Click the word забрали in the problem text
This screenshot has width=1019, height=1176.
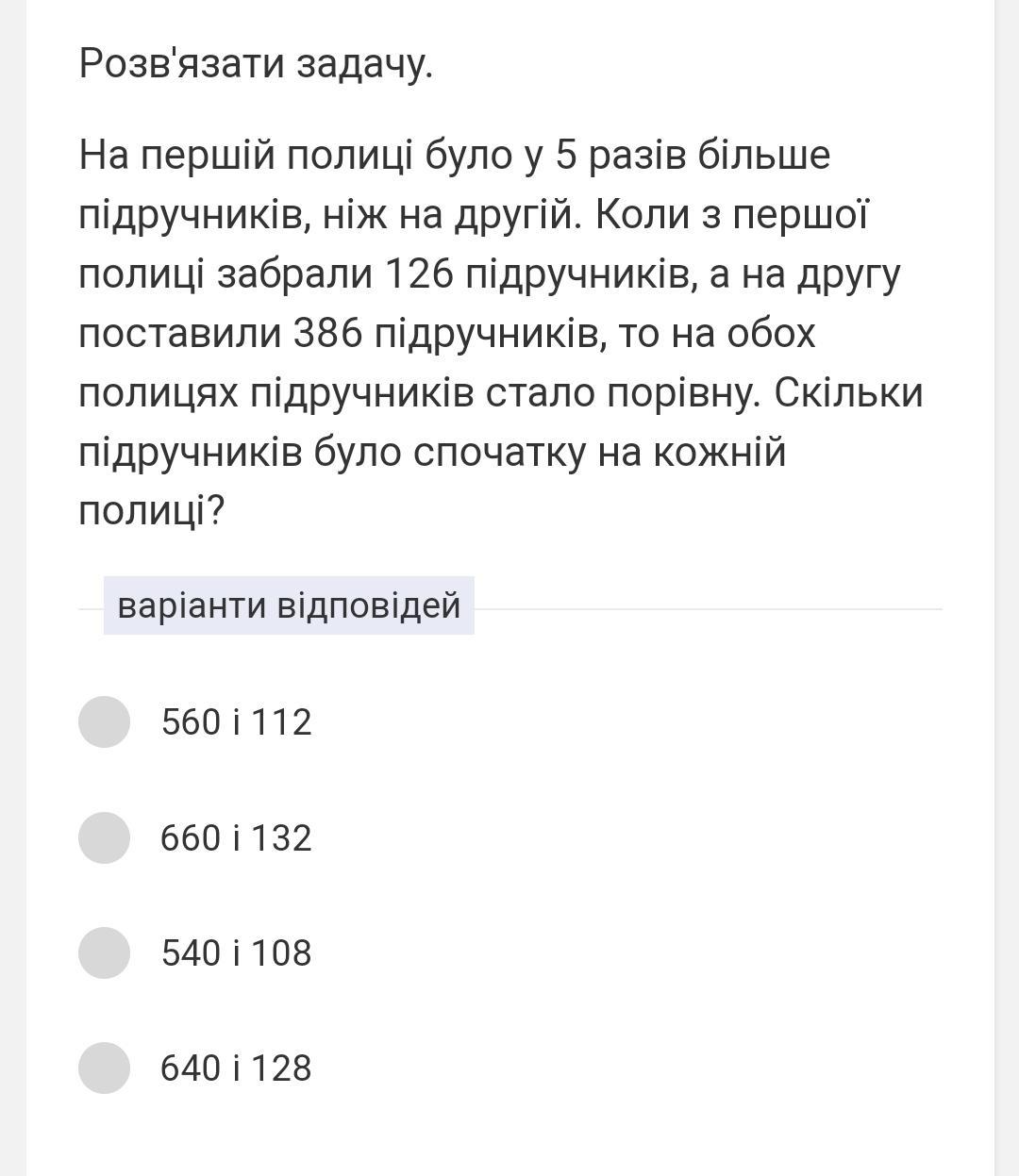(x=295, y=274)
